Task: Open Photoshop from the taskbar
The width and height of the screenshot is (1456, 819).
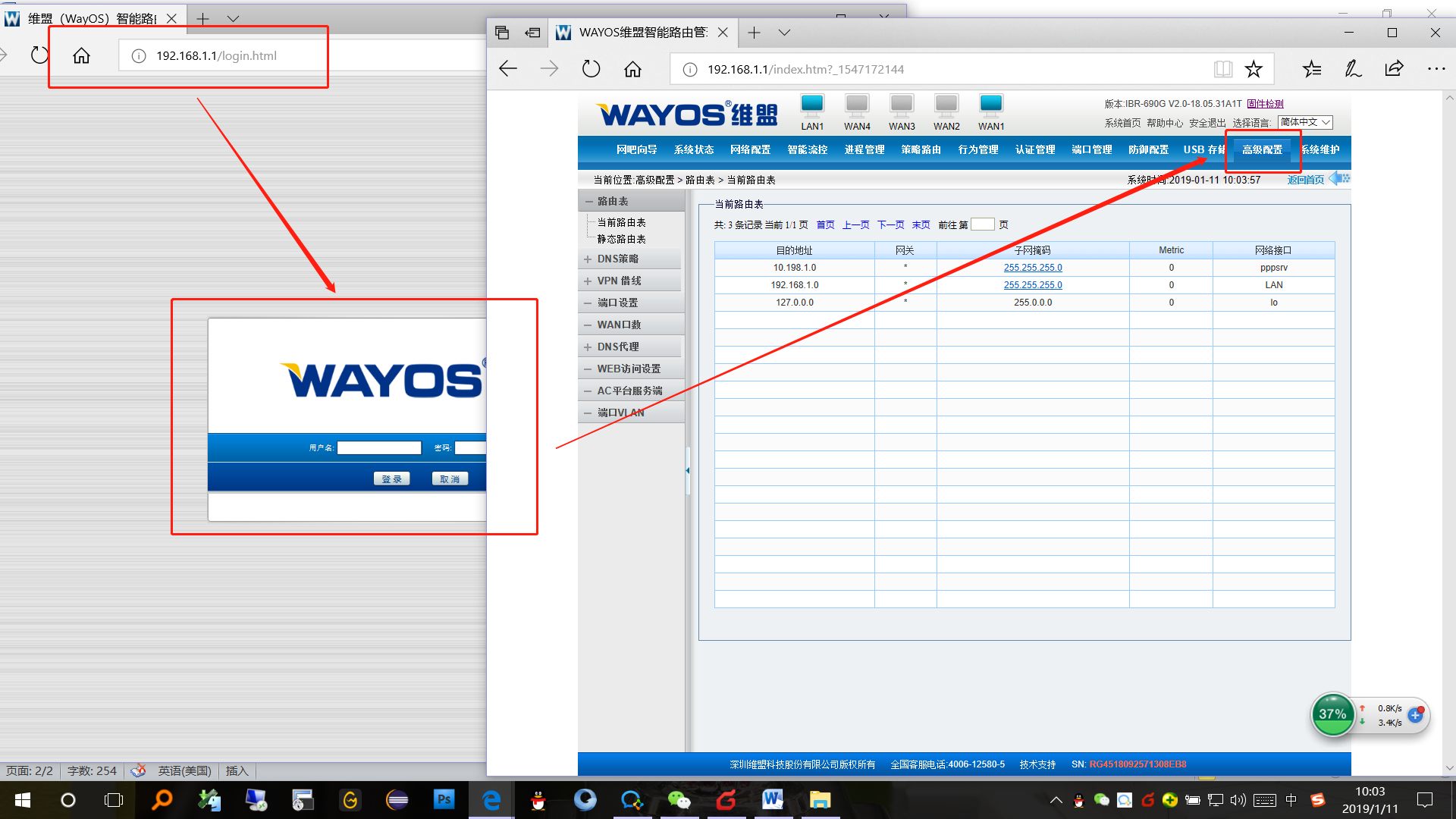Action: [444, 799]
